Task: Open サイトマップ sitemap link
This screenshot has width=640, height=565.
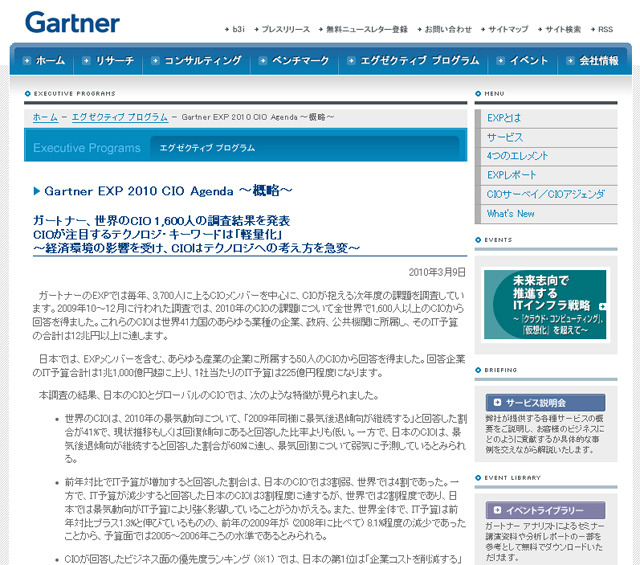Action: 508,29
